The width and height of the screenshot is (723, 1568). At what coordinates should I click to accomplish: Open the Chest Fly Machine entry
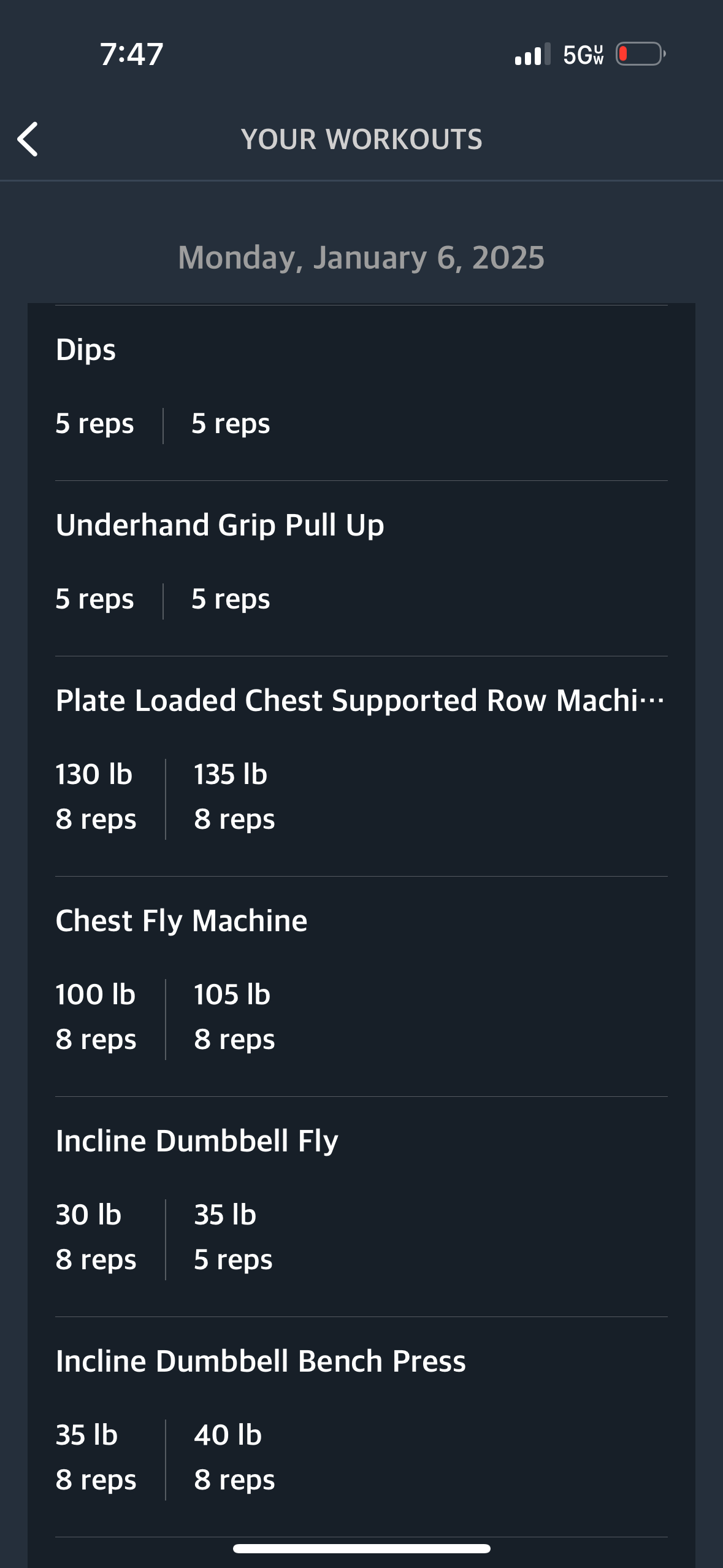361,986
